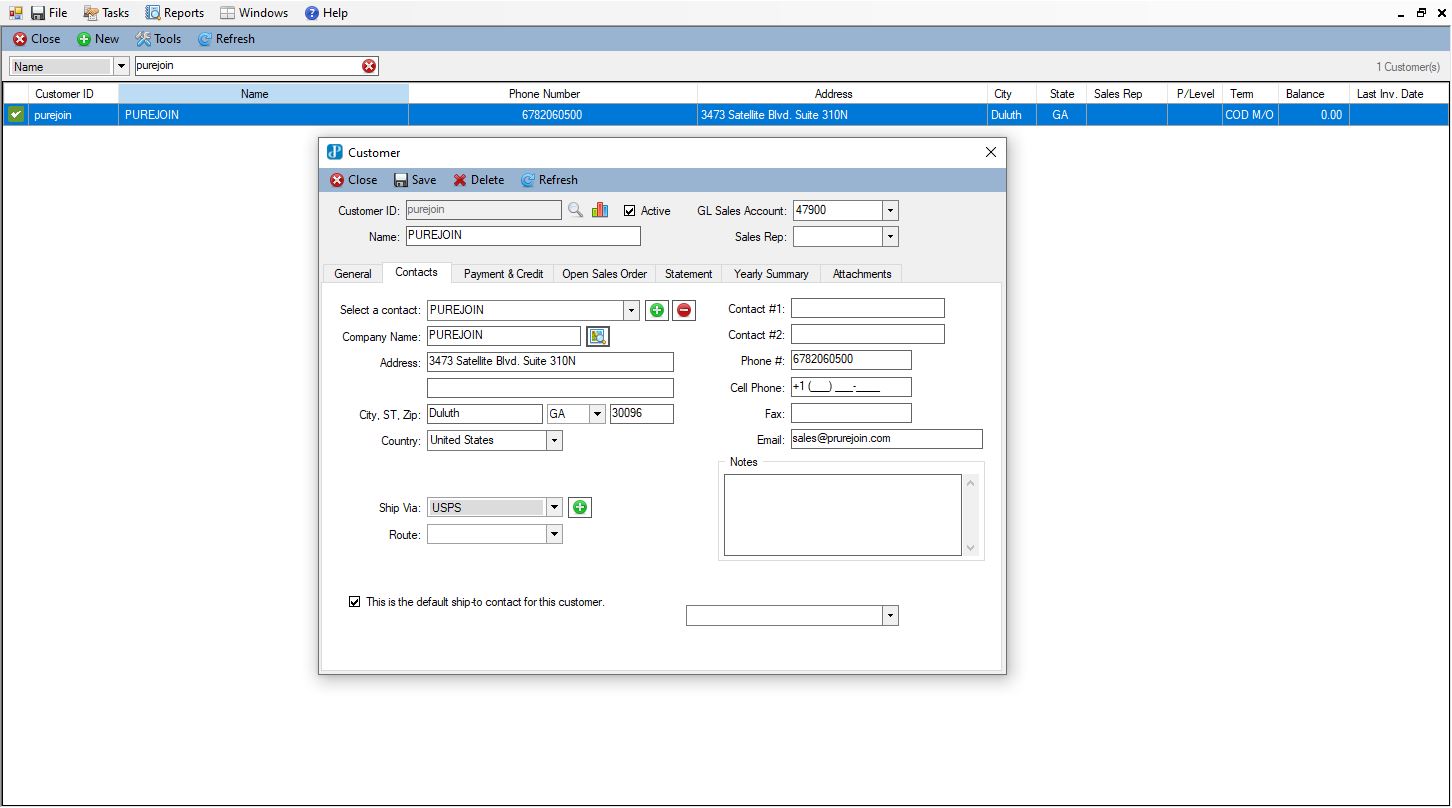This screenshot has width=1452, height=808.
Task: Expand the Country dropdown
Action: [x=554, y=440]
